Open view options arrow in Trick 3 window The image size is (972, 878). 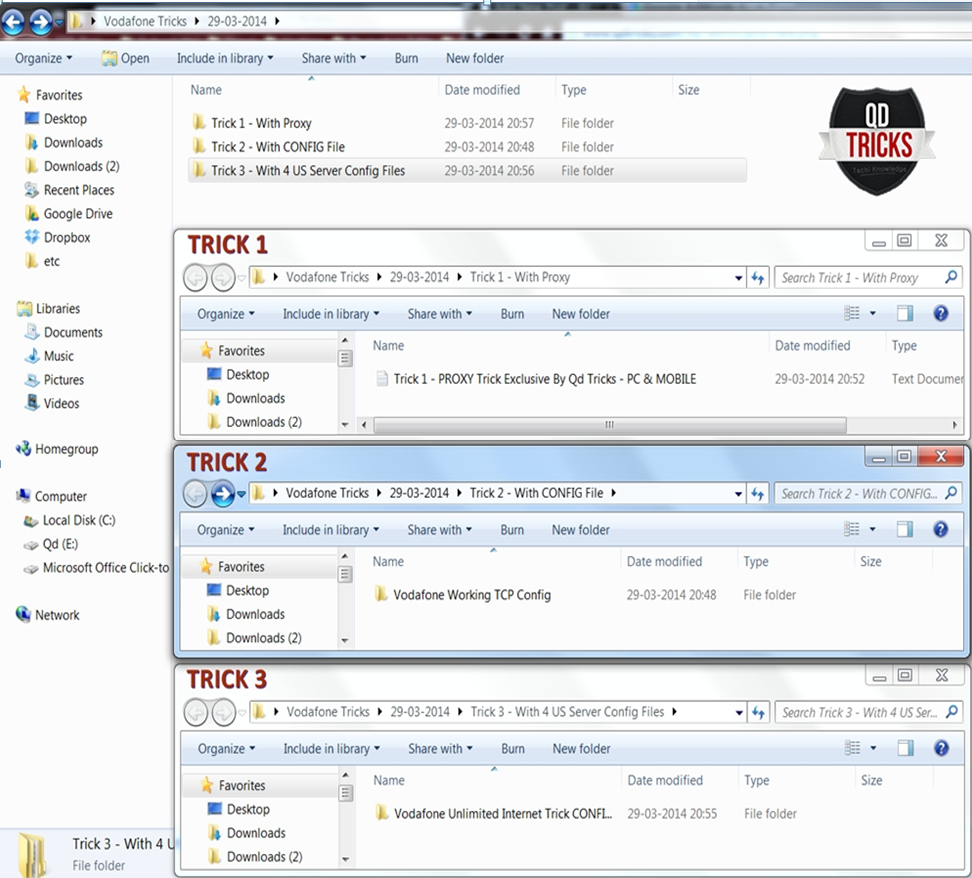coord(873,748)
